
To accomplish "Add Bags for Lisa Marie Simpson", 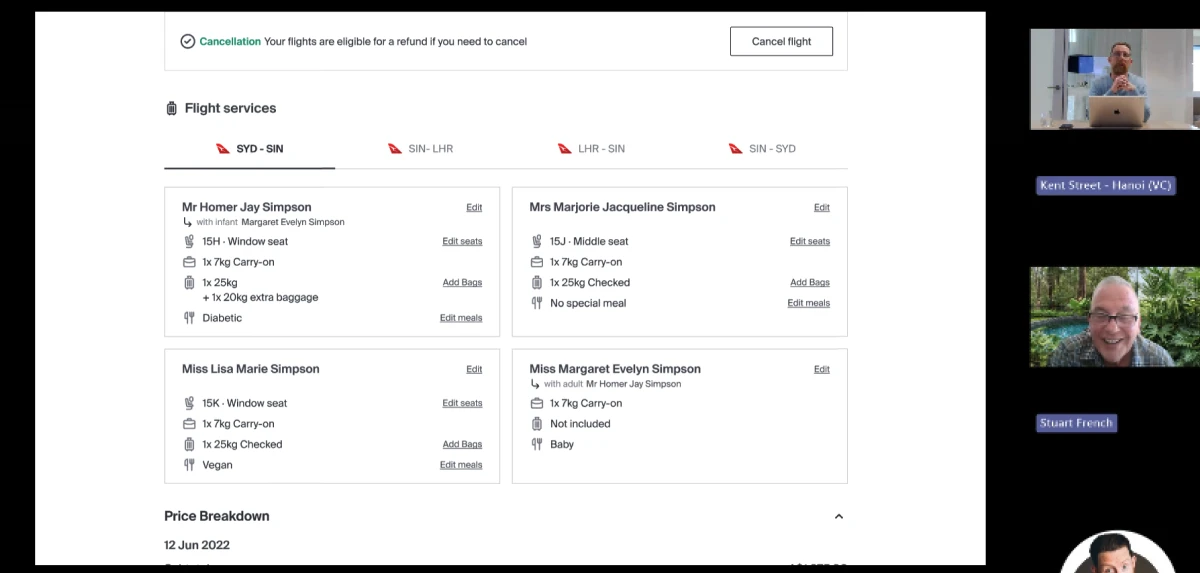I will 462,444.
